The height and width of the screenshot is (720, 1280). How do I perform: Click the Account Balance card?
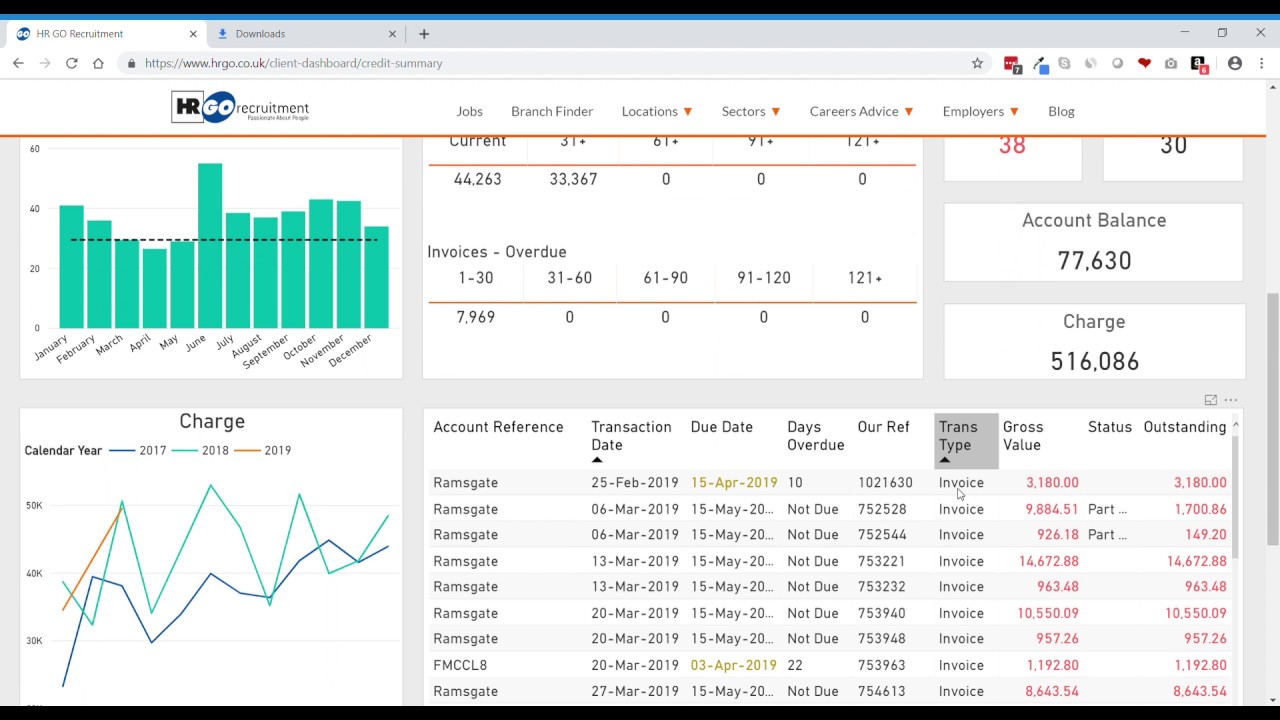point(1094,242)
